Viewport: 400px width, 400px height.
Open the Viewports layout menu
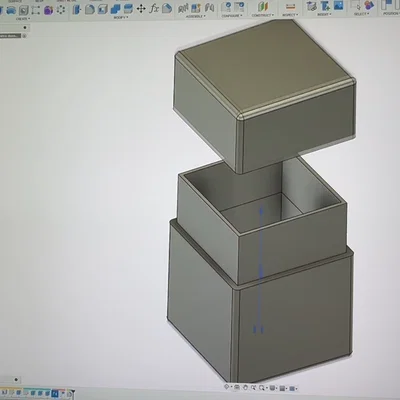tap(293, 389)
